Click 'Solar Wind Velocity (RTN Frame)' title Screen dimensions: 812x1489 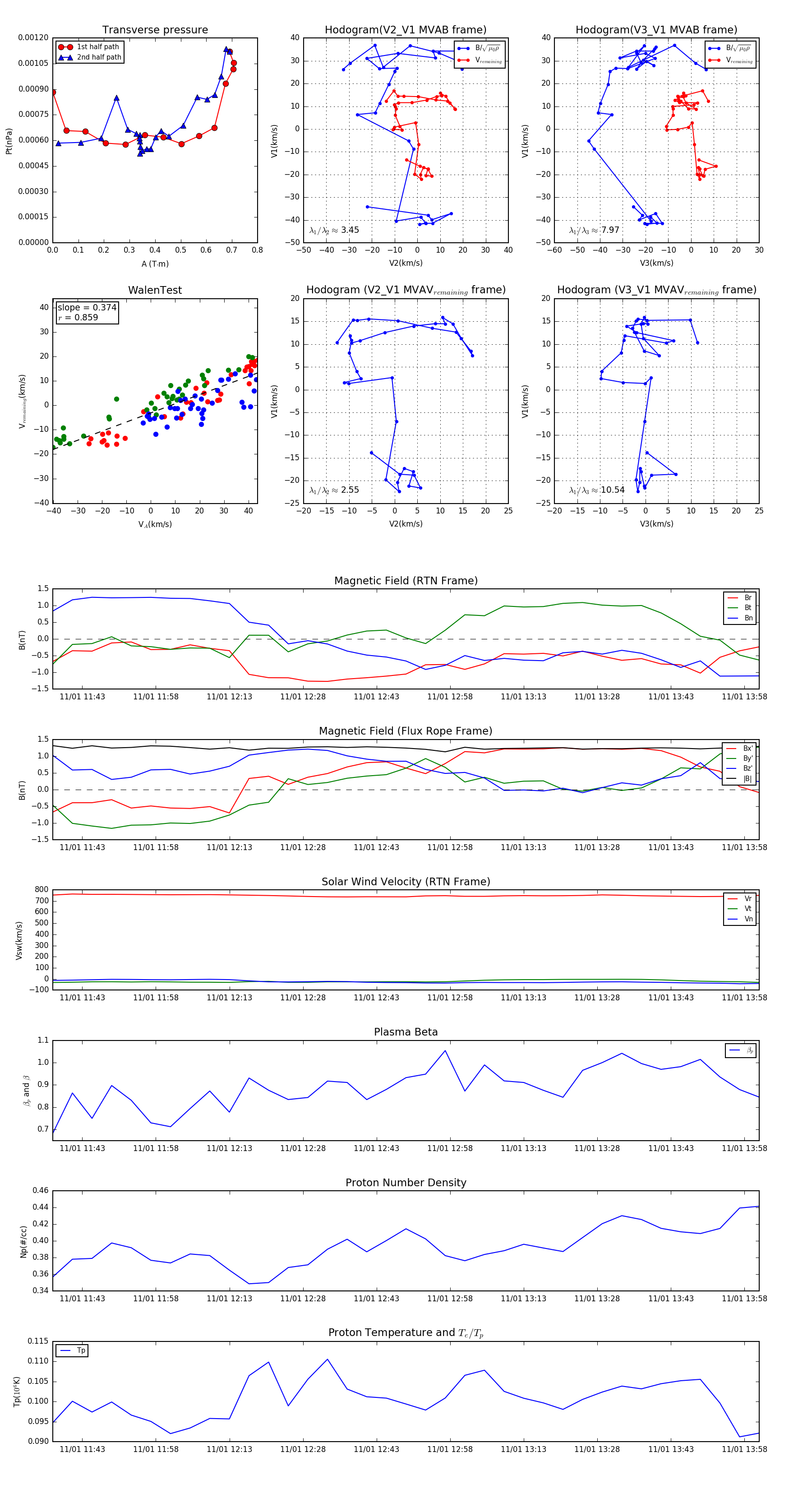pyautogui.click(x=406, y=882)
